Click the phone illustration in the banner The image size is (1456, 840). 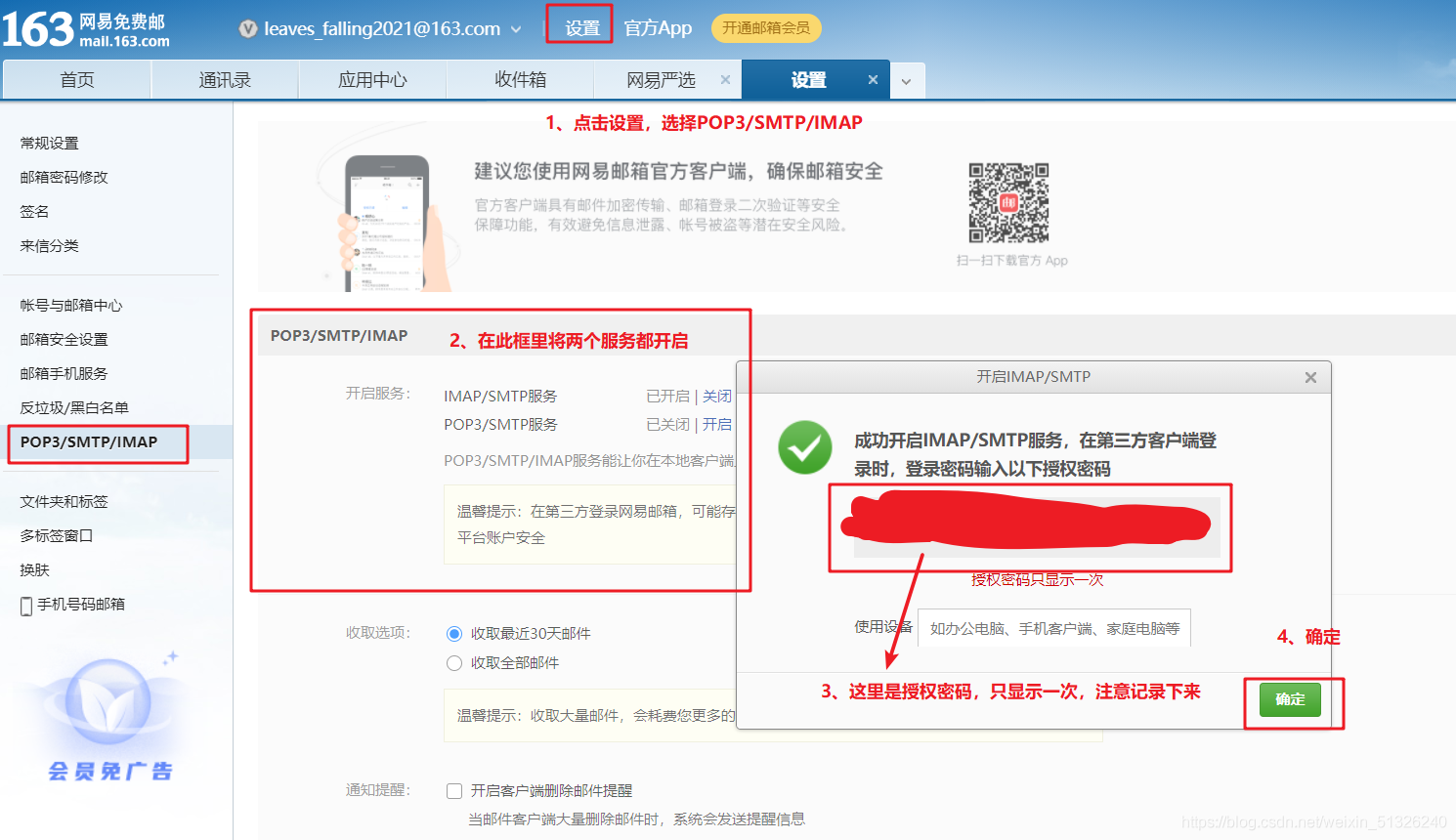point(386,223)
